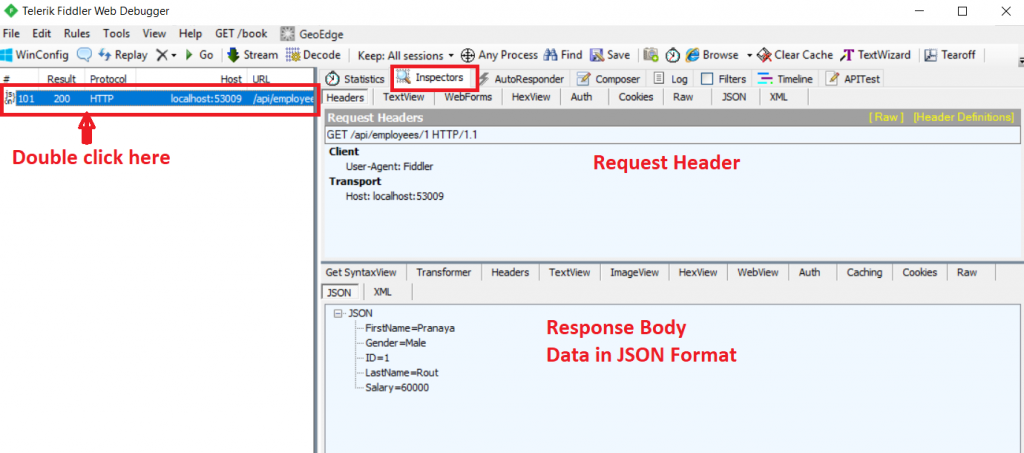This screenshot has height=453, width=1024.
Task: Click the GeoEdge menu item
Action: 312,34
